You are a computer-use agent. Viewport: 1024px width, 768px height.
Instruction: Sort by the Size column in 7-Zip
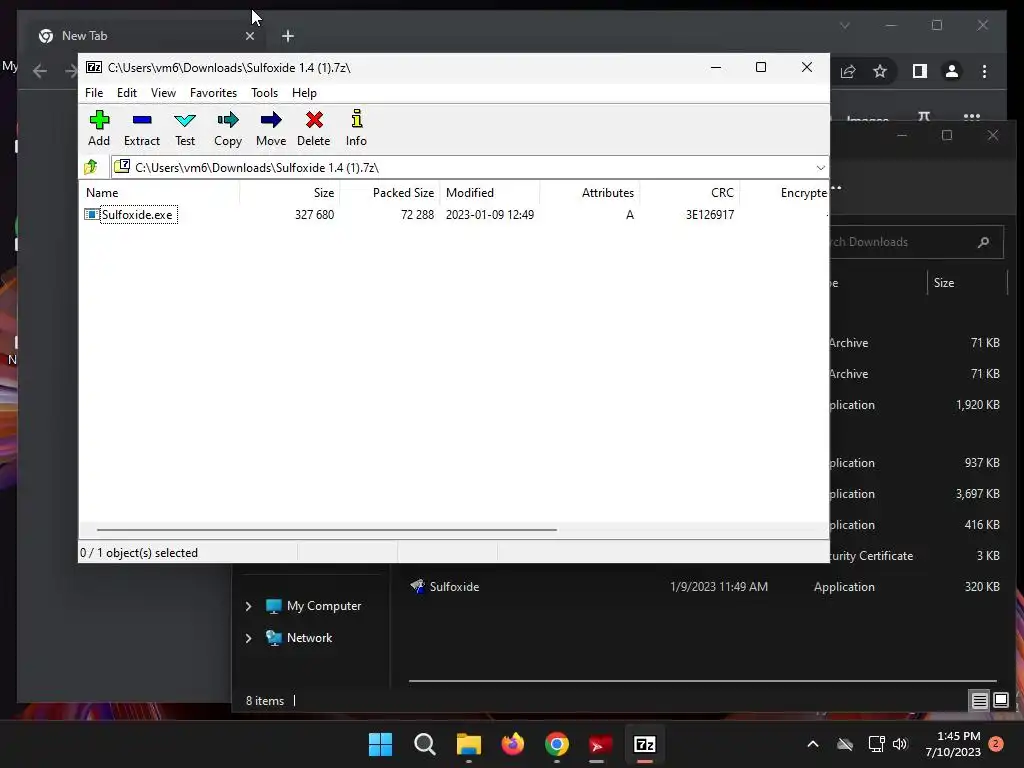pyautogui.click(x=324, y=193)
